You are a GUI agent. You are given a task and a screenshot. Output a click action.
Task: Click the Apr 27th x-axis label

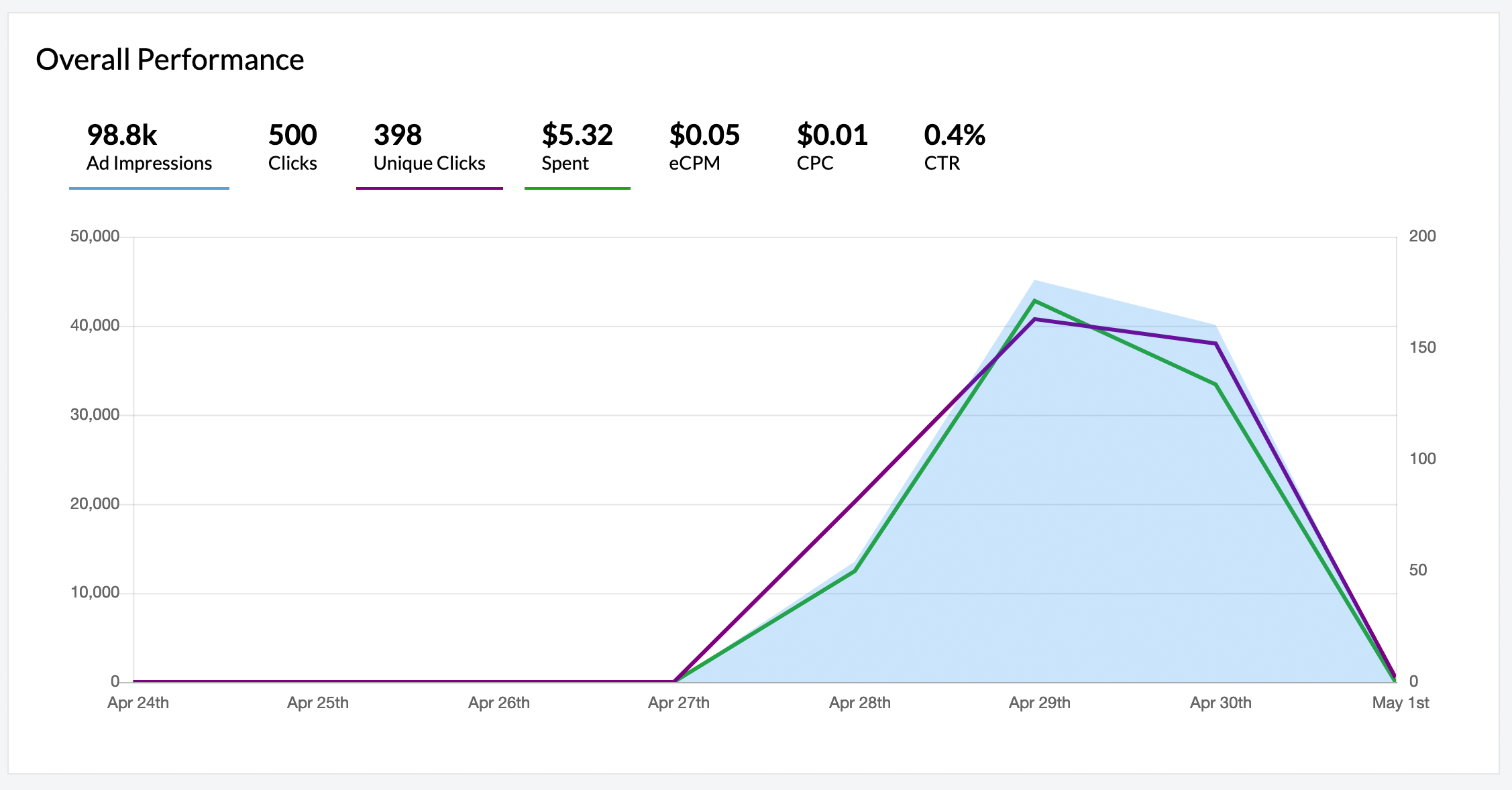click(x=678, y=703)
